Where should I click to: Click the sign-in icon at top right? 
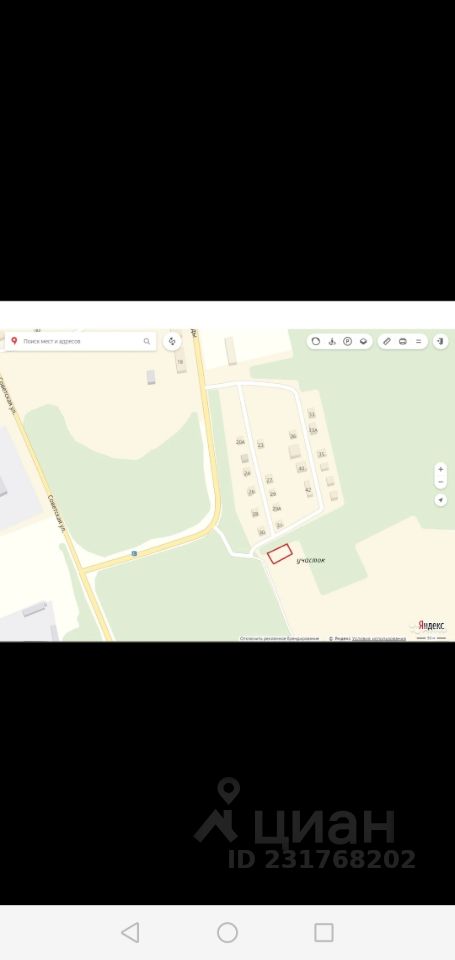440,342
